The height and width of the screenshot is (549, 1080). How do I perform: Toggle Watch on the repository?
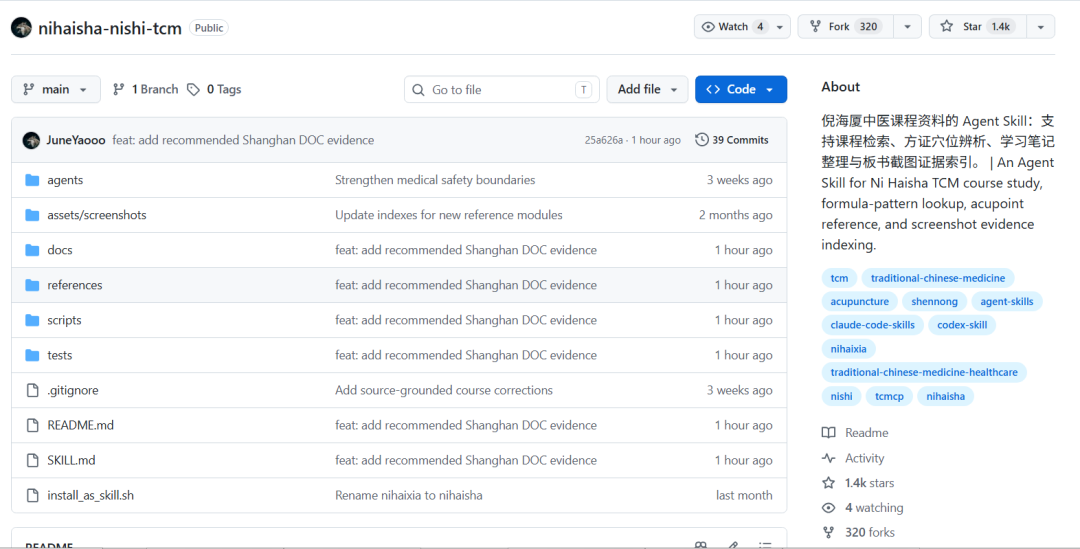[x=733, y=27]
